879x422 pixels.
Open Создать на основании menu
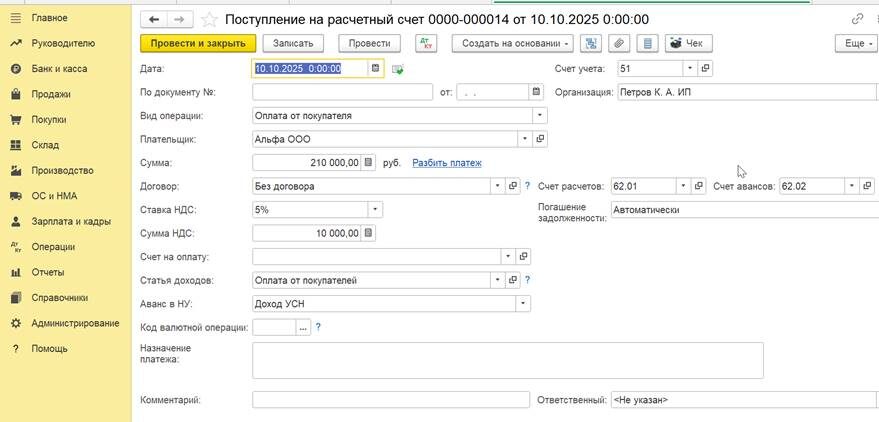pos(512,44)
